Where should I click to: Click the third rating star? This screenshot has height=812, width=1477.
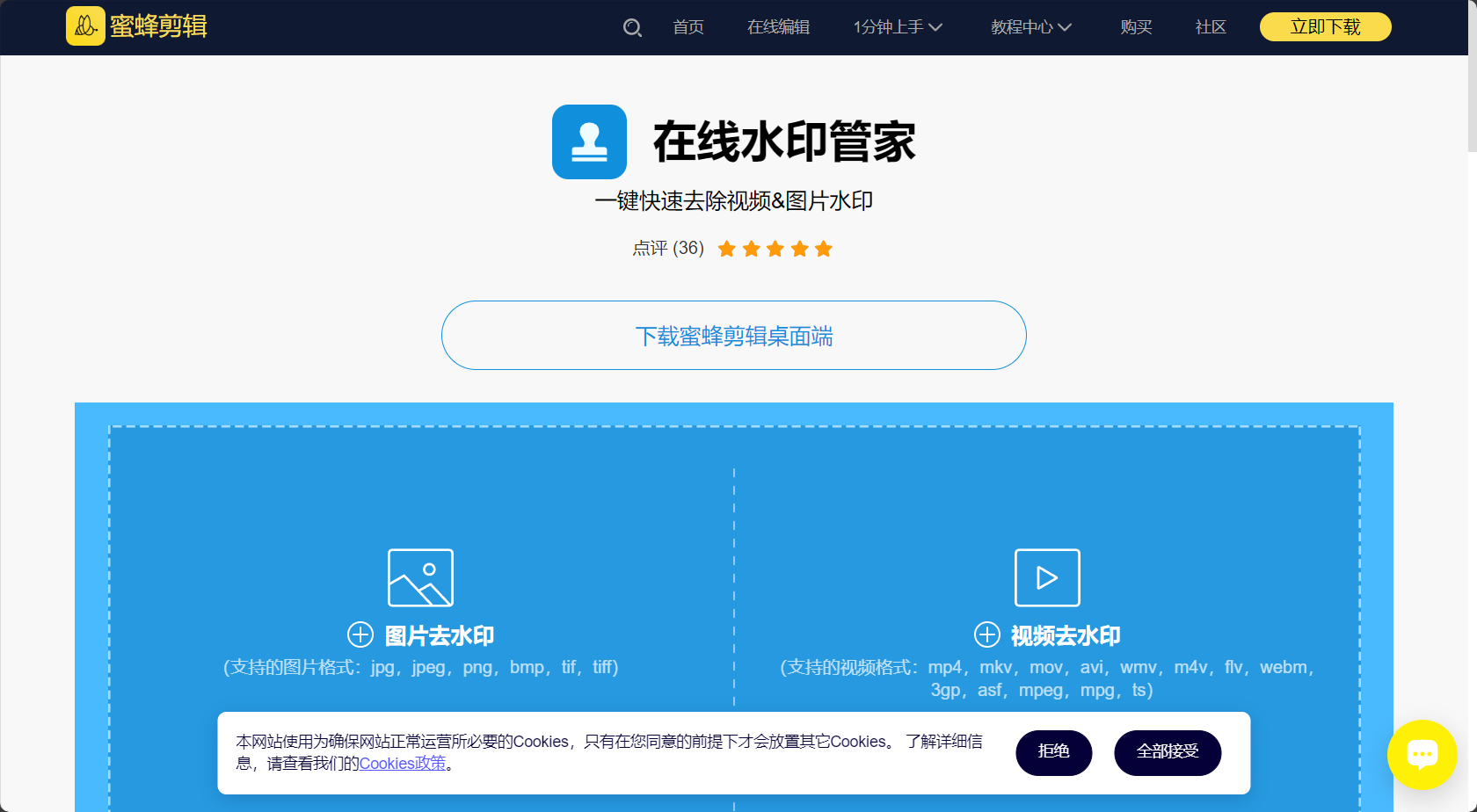click(x=775, y=249)
